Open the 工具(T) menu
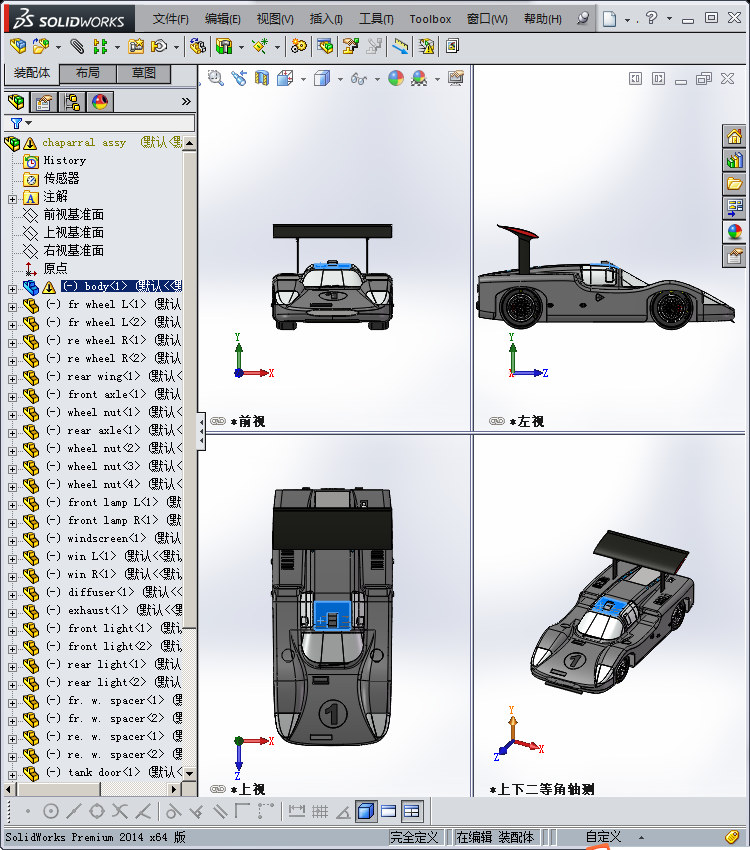 (x=376, y=19)
